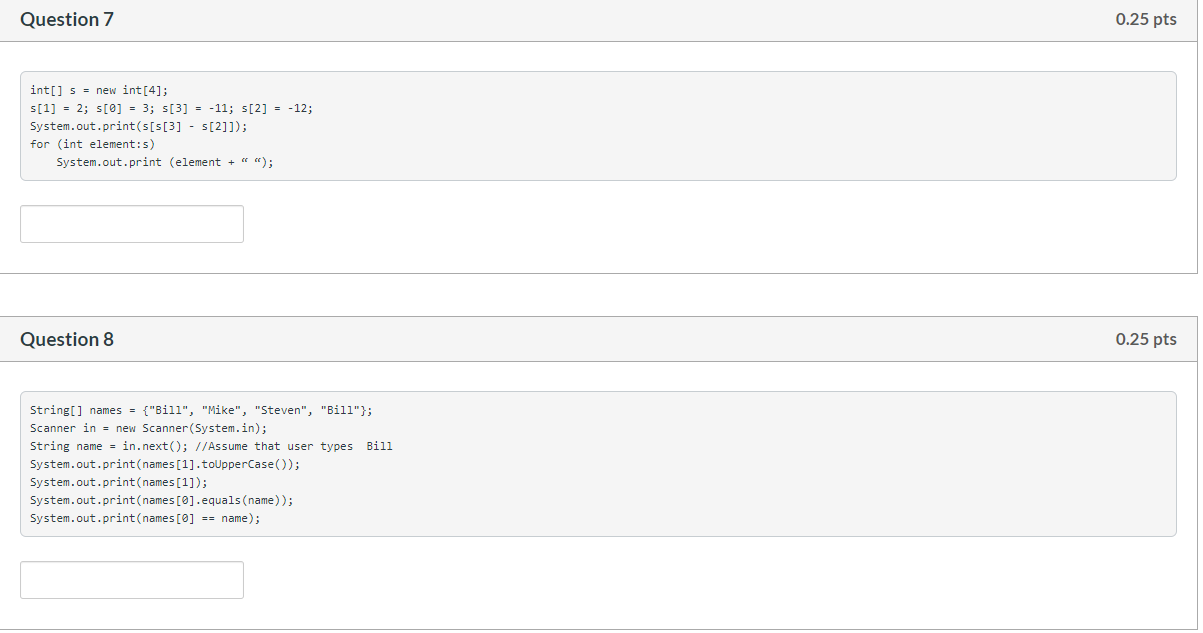The image size is (1203, 633).
Task: Click the 'names[1].toUpperCase()' print line
Action: [x=165, y=464]
